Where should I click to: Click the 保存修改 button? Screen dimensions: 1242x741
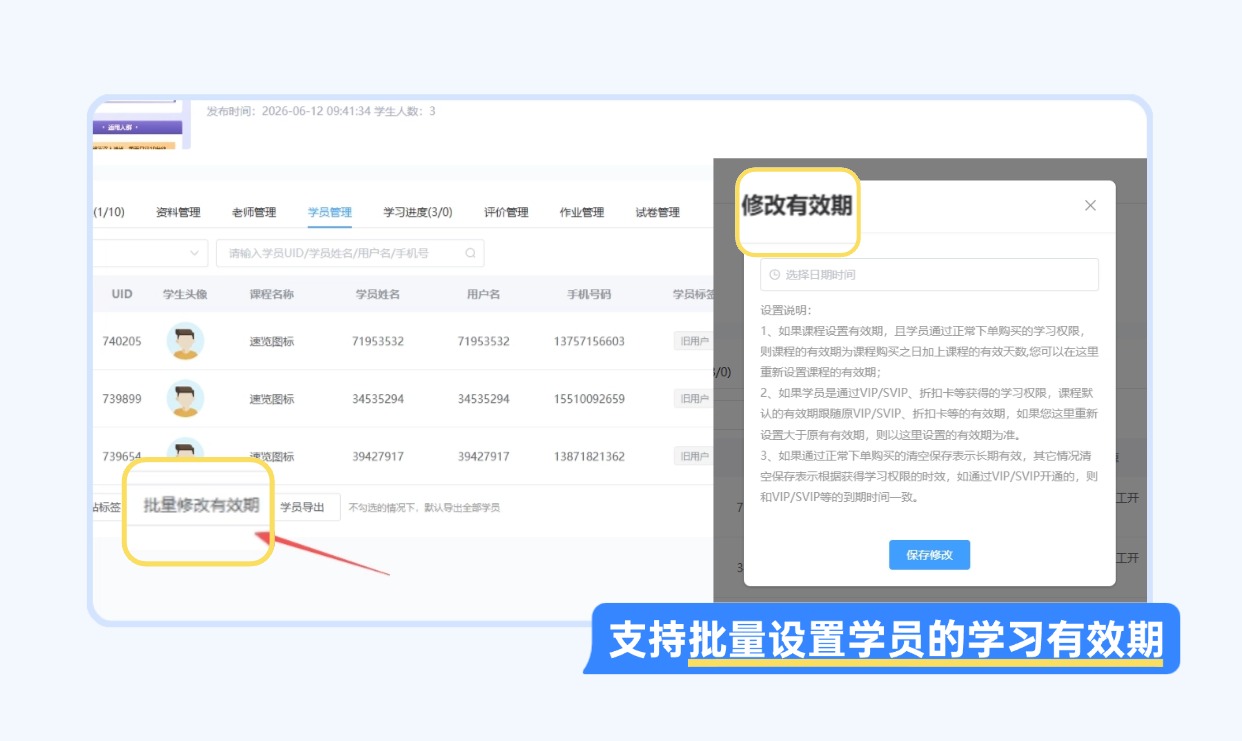[929, 554]
